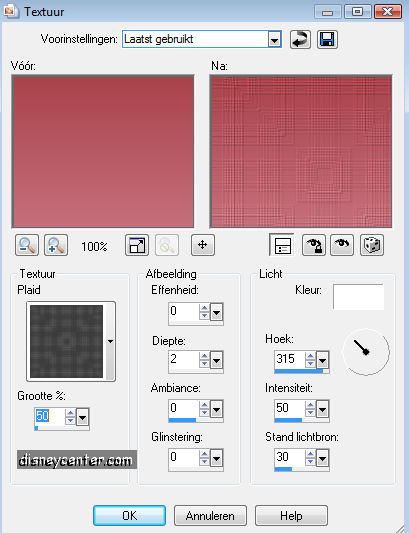Expand the Diepte value dropdown arrow
The image size is (409, 533).
pyautogui.click(x=217, y=360)
